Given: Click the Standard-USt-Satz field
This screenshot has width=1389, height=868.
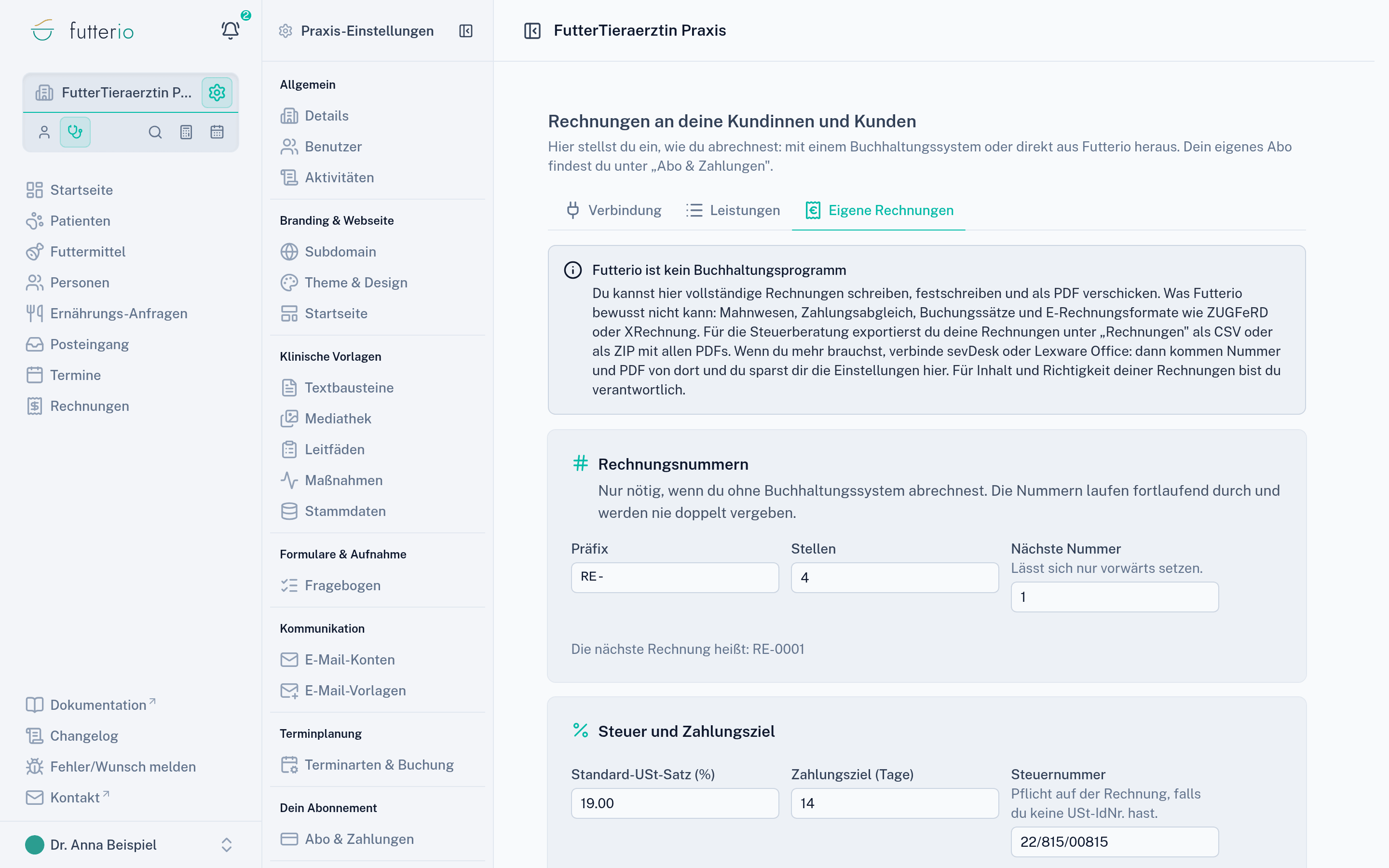Looking at the screenshot, I should coord(675,803).
